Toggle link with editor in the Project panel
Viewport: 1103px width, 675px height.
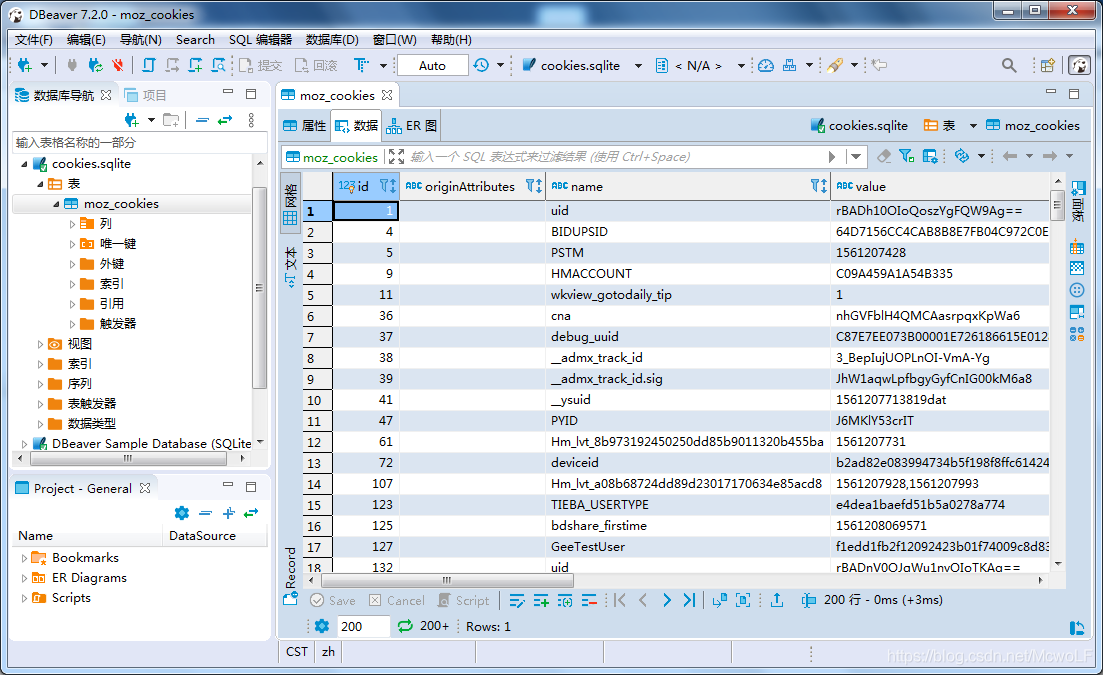tap(251, 513)
